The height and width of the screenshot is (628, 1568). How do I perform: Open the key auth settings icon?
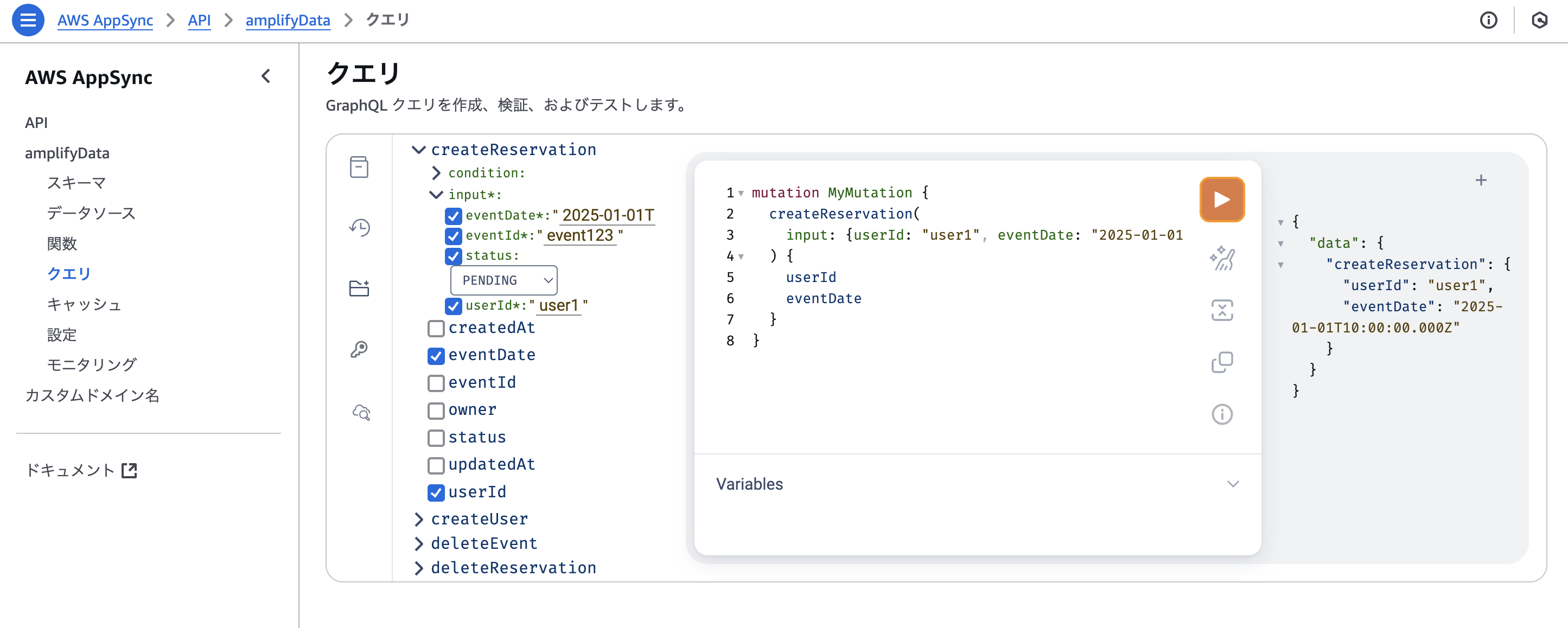[x=359, y=349]
